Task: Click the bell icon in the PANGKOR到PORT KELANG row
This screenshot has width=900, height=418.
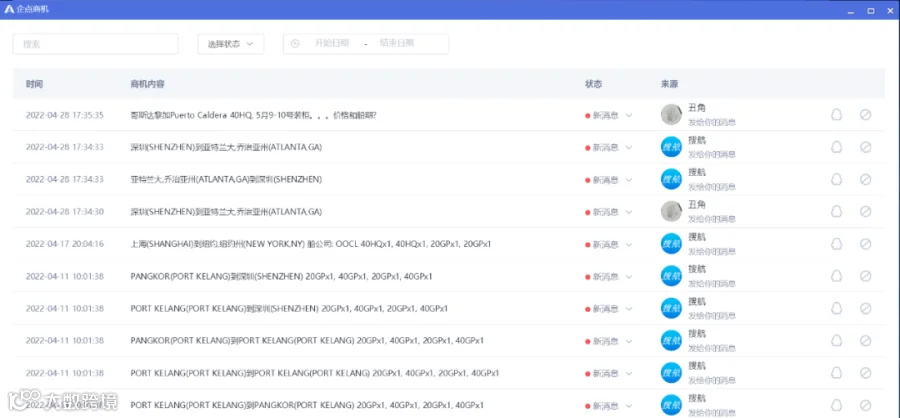Action: coord(836,340)
